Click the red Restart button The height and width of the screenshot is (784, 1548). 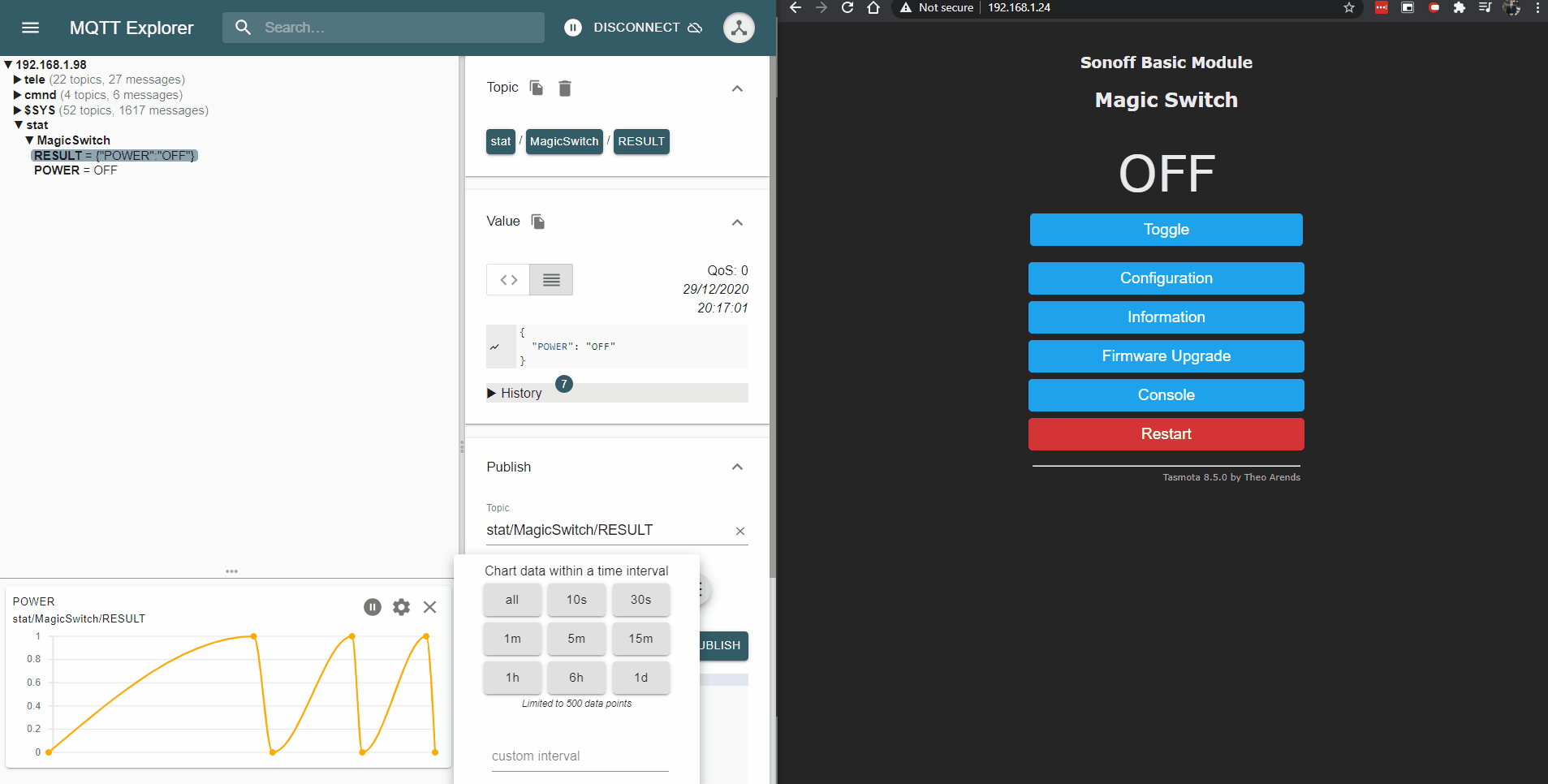[x=1166, y=433]
